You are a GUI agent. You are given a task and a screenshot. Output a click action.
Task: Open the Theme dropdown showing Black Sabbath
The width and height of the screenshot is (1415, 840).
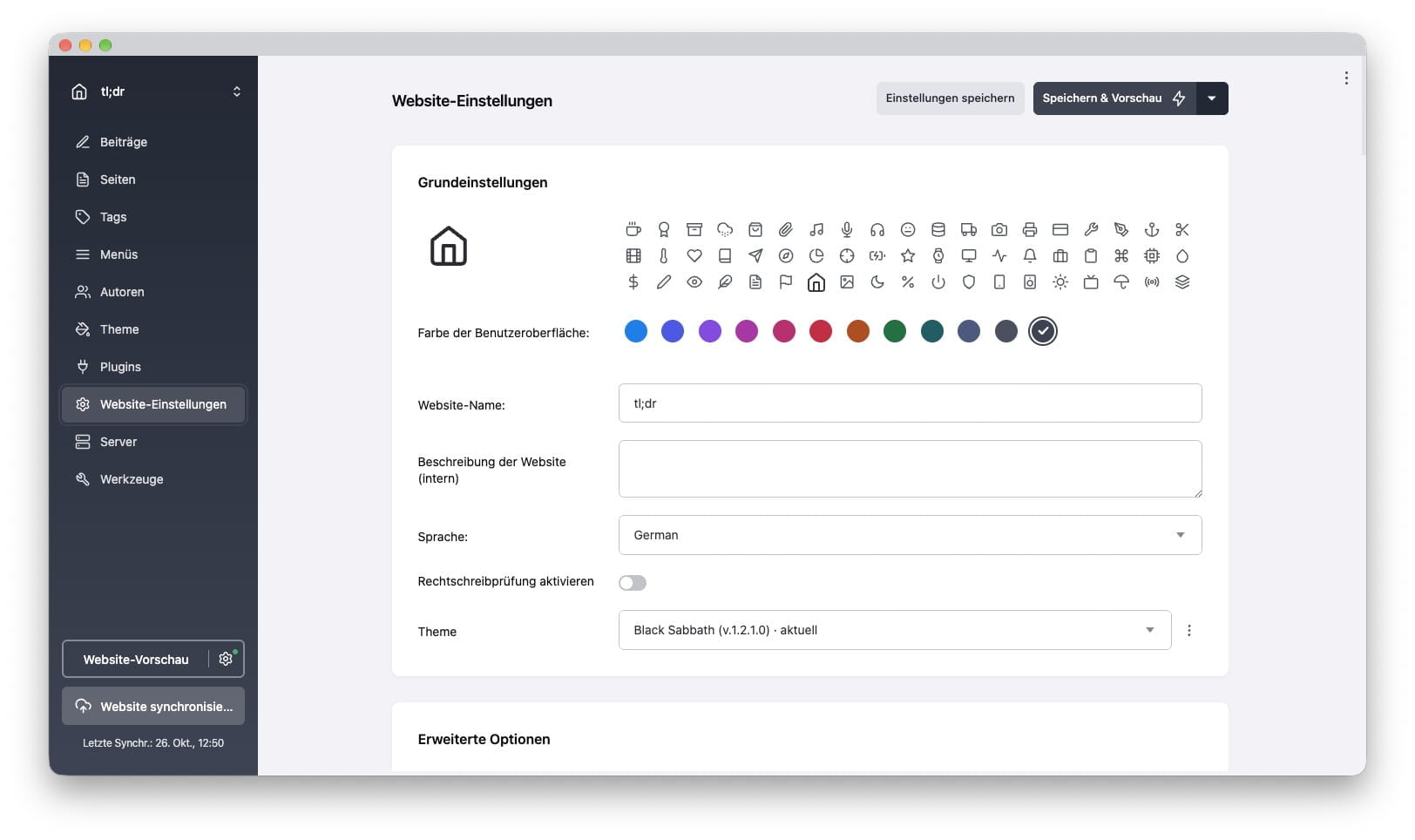(895, 630)
